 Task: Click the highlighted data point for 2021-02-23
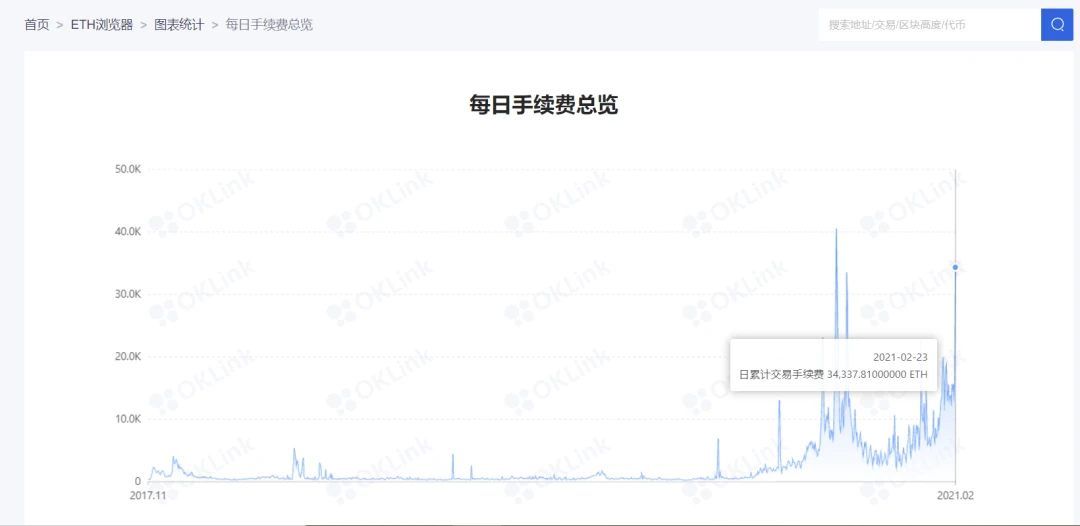(955, 267)
